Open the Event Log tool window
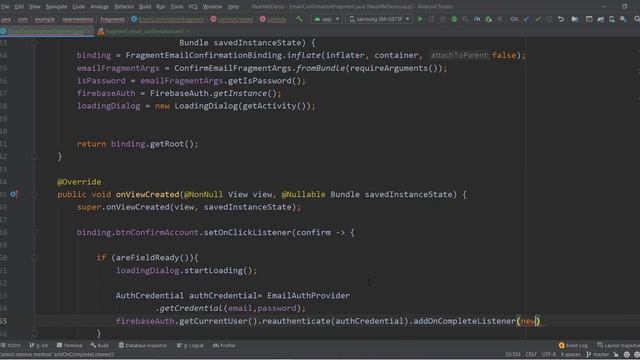The height and width of the screenshot is (360, 640). point(573,345)
